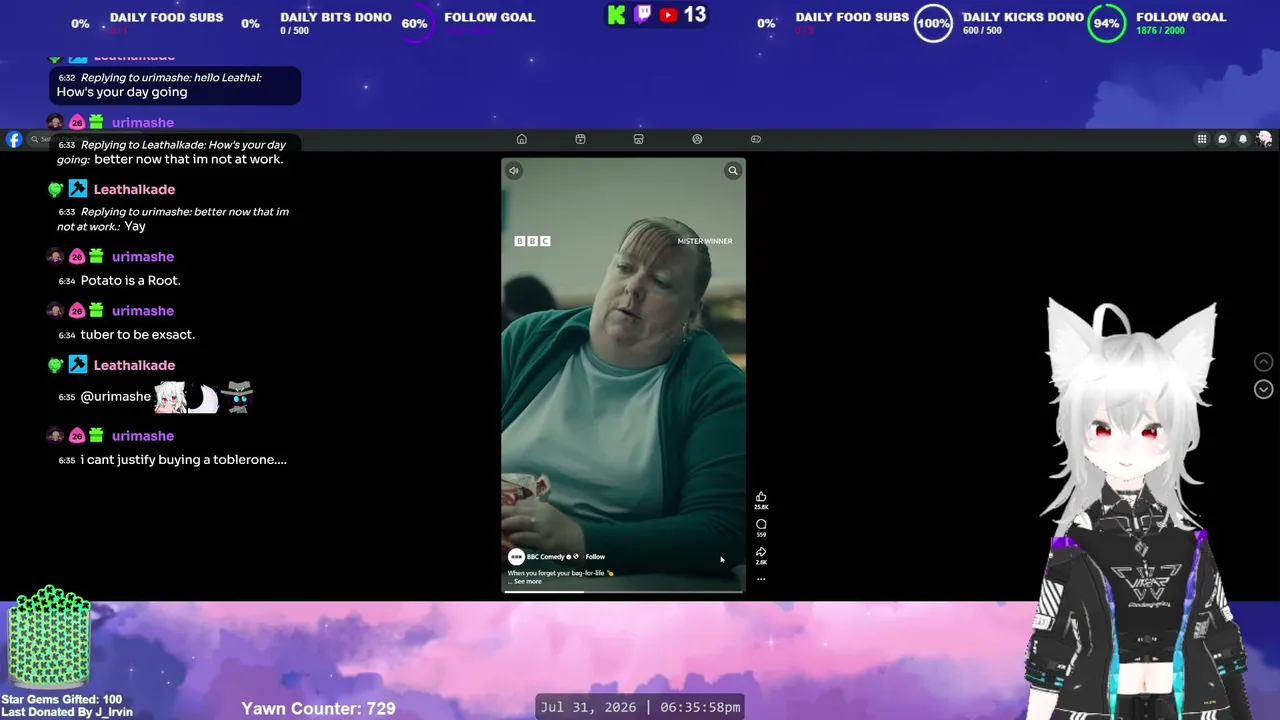Click the white-haired catgirl emote in chat
This screenshot has height=720, width=1280.
click(170, 397)
